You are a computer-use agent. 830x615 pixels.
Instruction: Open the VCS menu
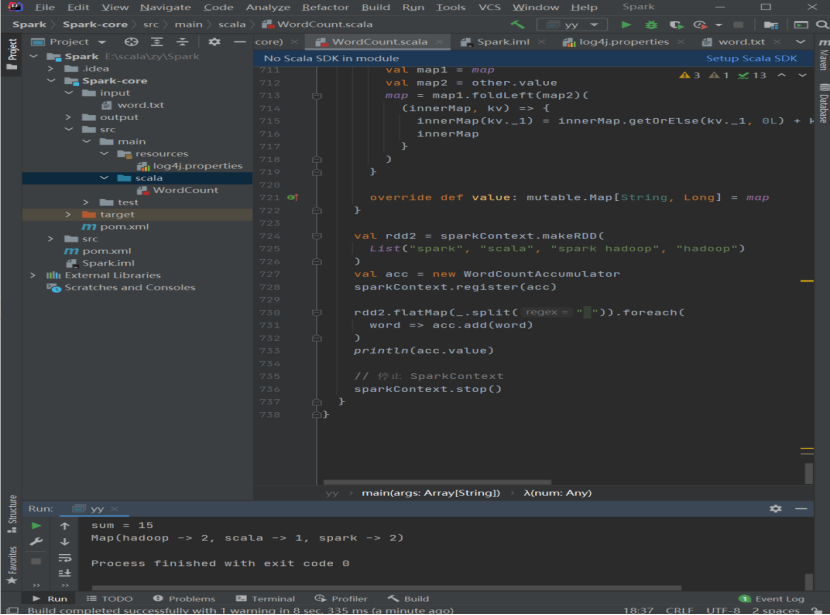click(x=490, y=7)
